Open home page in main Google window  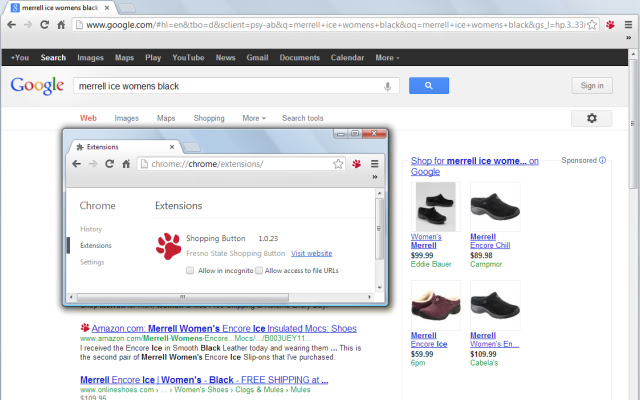(61, 25)
